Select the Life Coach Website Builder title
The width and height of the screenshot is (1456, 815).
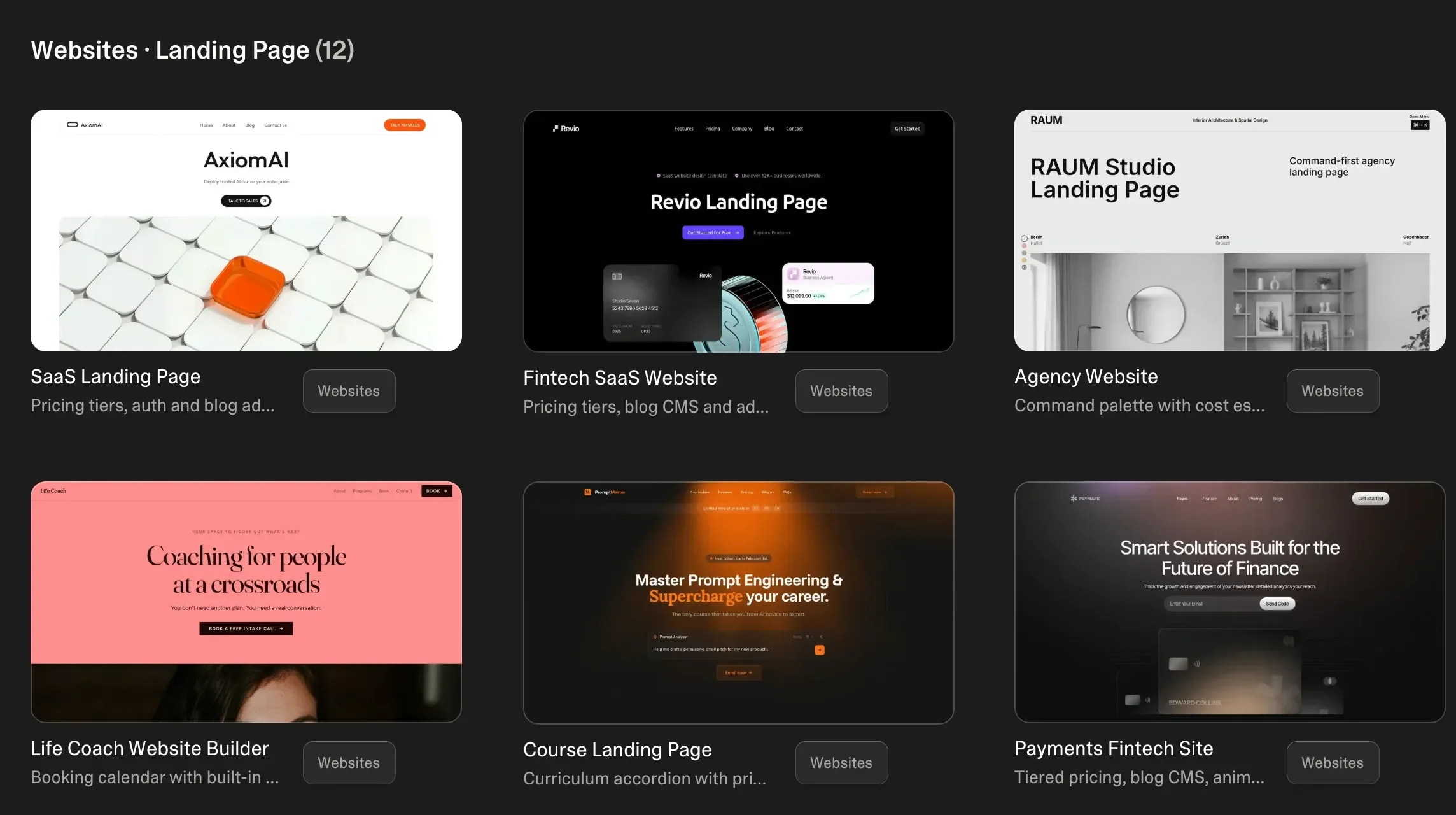[x=150, y=749]
